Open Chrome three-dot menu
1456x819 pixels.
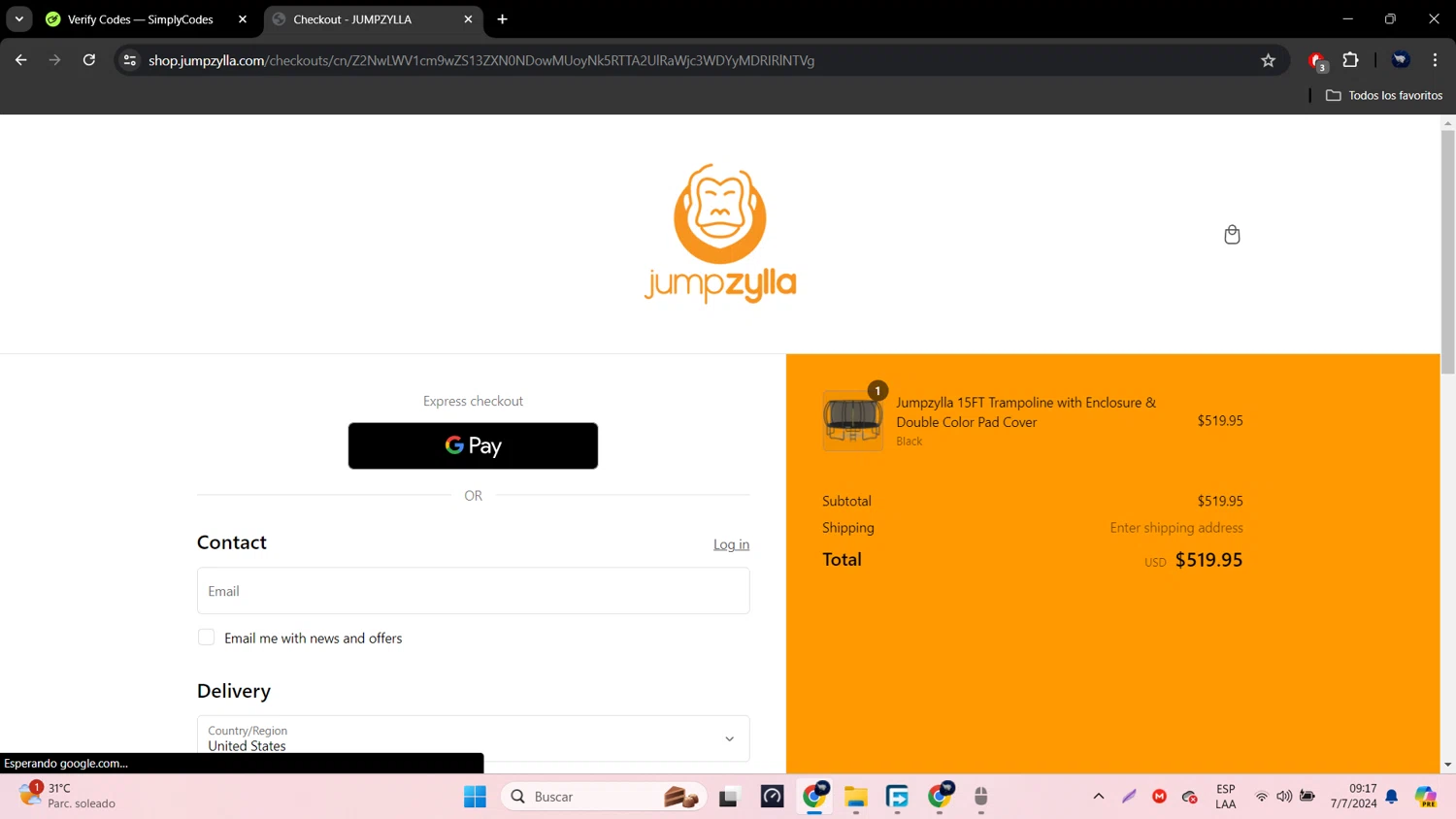[1435, 60]
